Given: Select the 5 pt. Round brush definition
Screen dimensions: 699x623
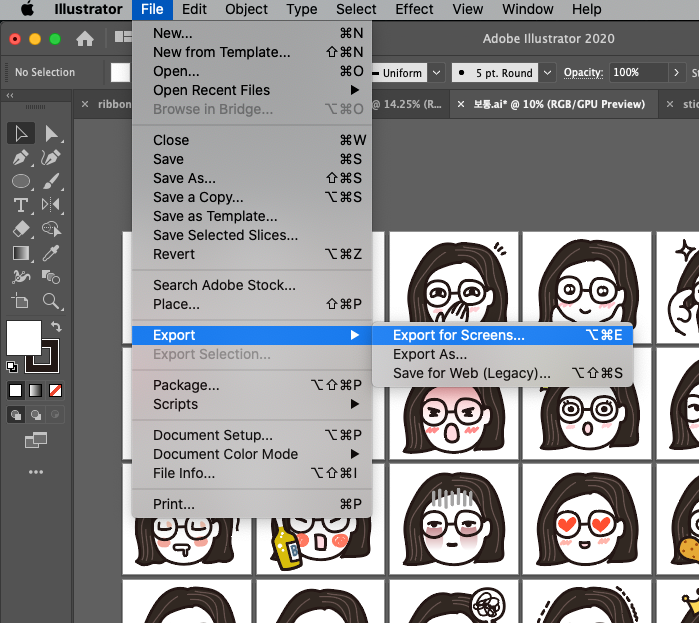Looking at the screenshot, I should [x=495, y=73].
